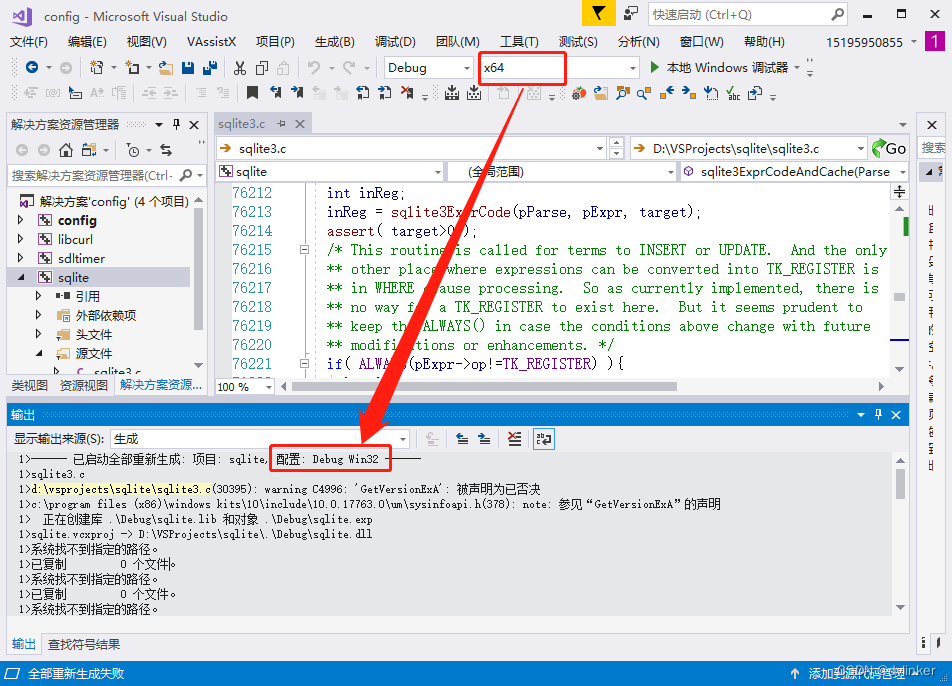Open the VAssistX menu
952x686 pixels.
pyautogui.click(x=211, y=41)
